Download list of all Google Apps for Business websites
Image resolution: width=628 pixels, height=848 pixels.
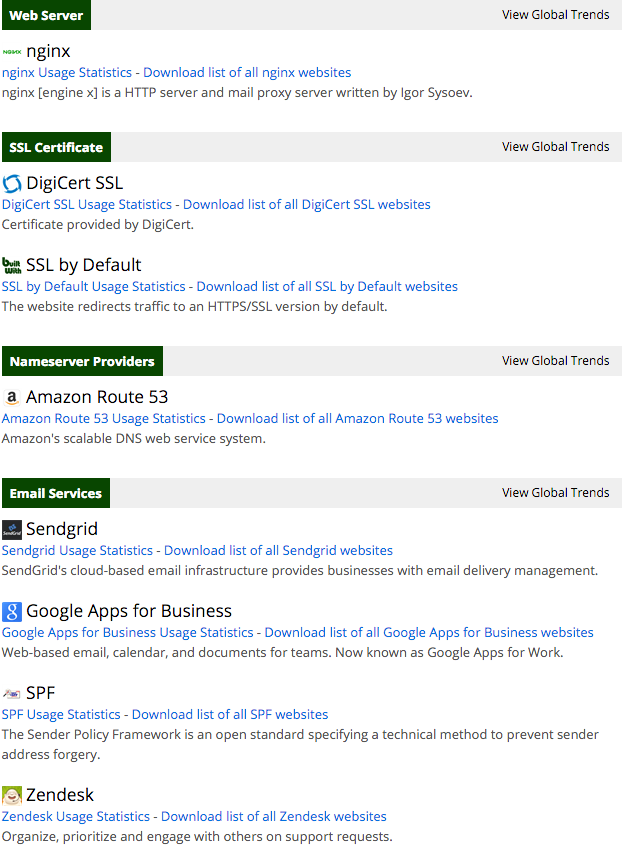tap(429, 633)
